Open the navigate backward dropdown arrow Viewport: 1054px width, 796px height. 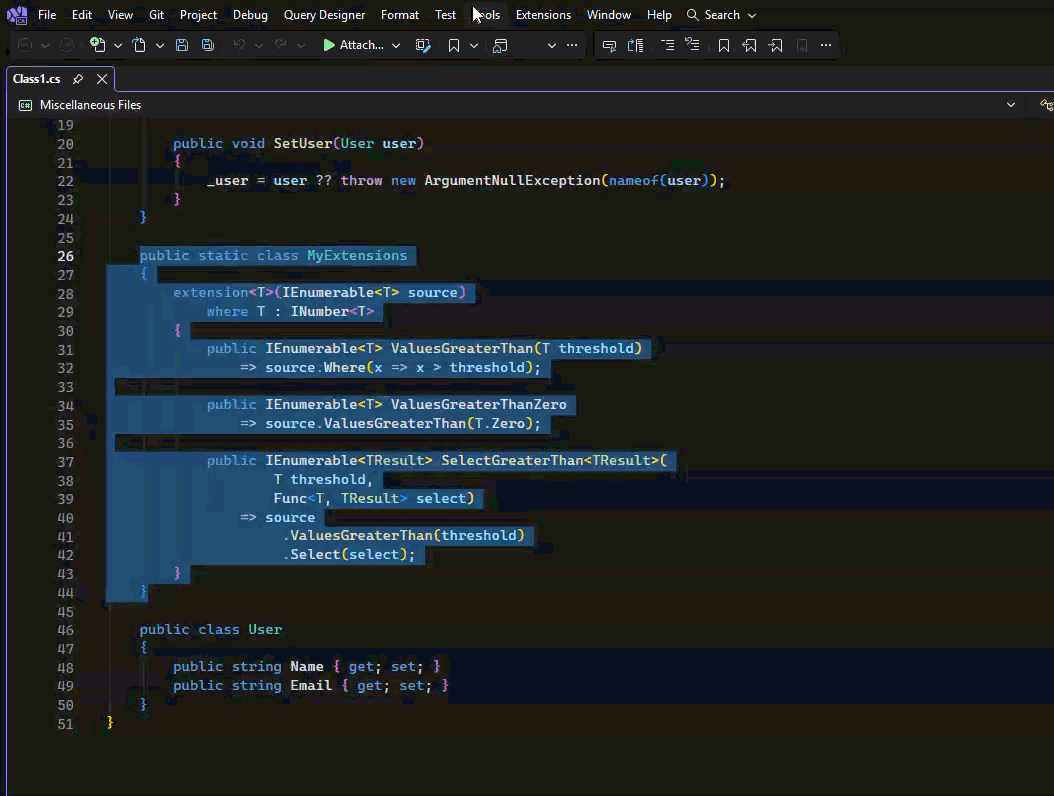click(45, 46)
